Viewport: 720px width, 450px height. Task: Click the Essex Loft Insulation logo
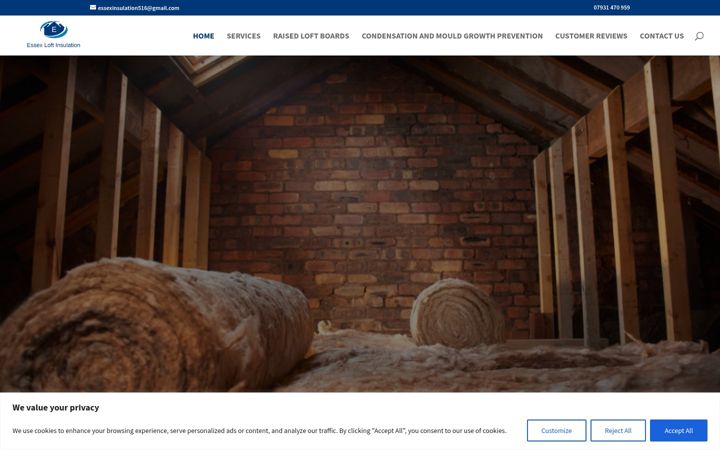pyautogui.click(x=53, y=34)
